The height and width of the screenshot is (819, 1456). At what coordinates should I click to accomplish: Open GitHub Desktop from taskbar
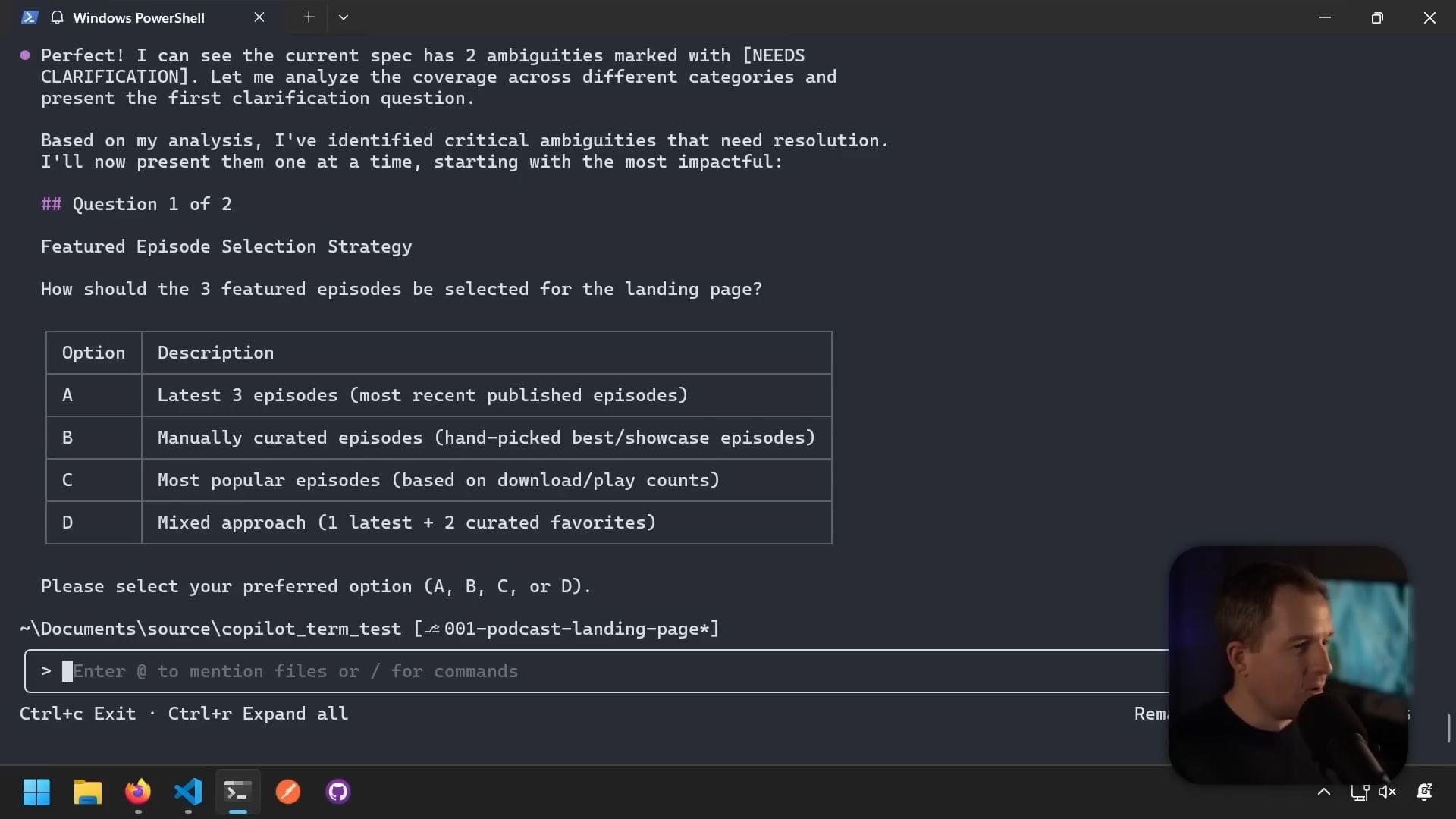[338, 792]
